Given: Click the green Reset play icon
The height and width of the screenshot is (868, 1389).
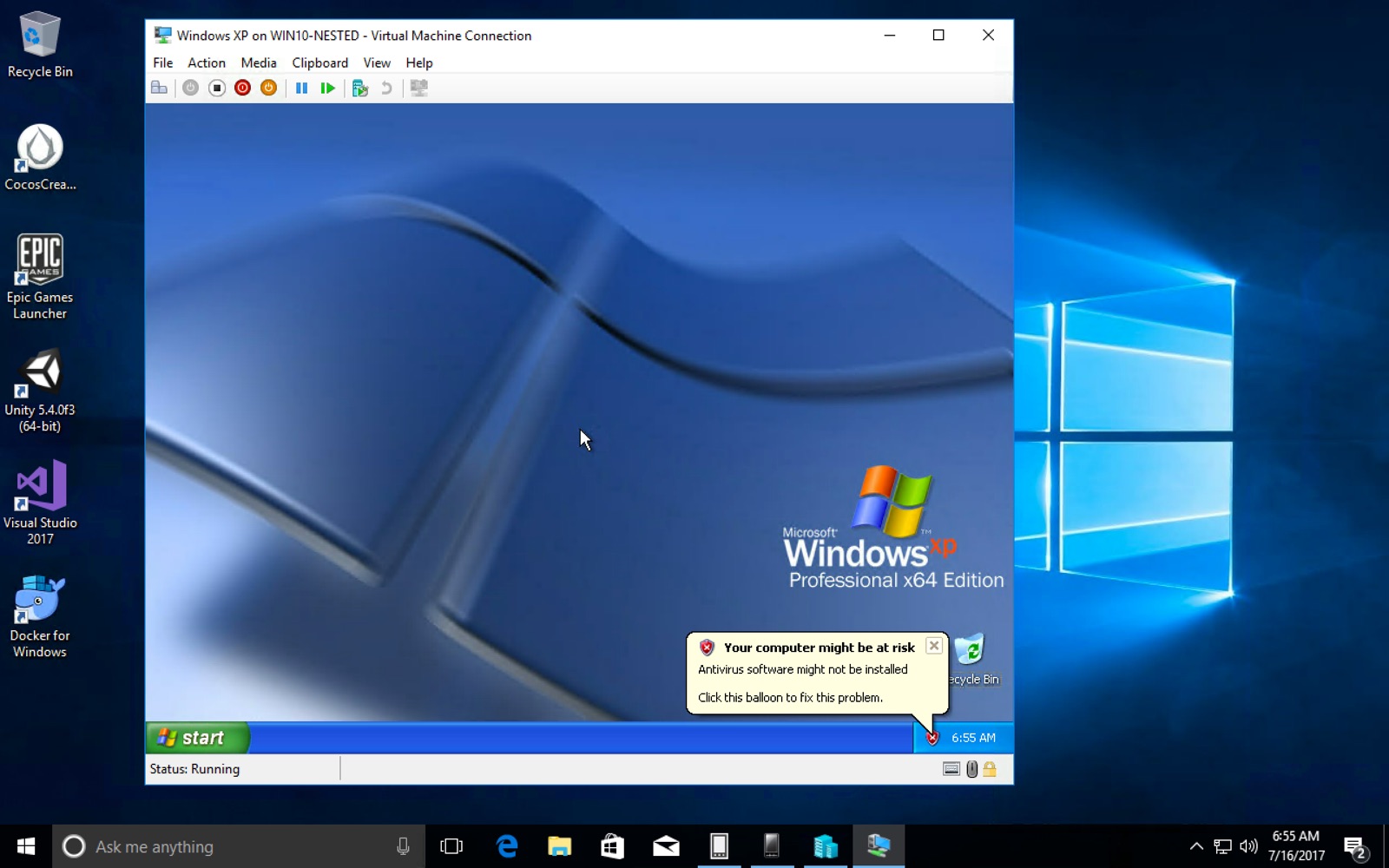Looking at the screenshot, I should coord(327,88).
